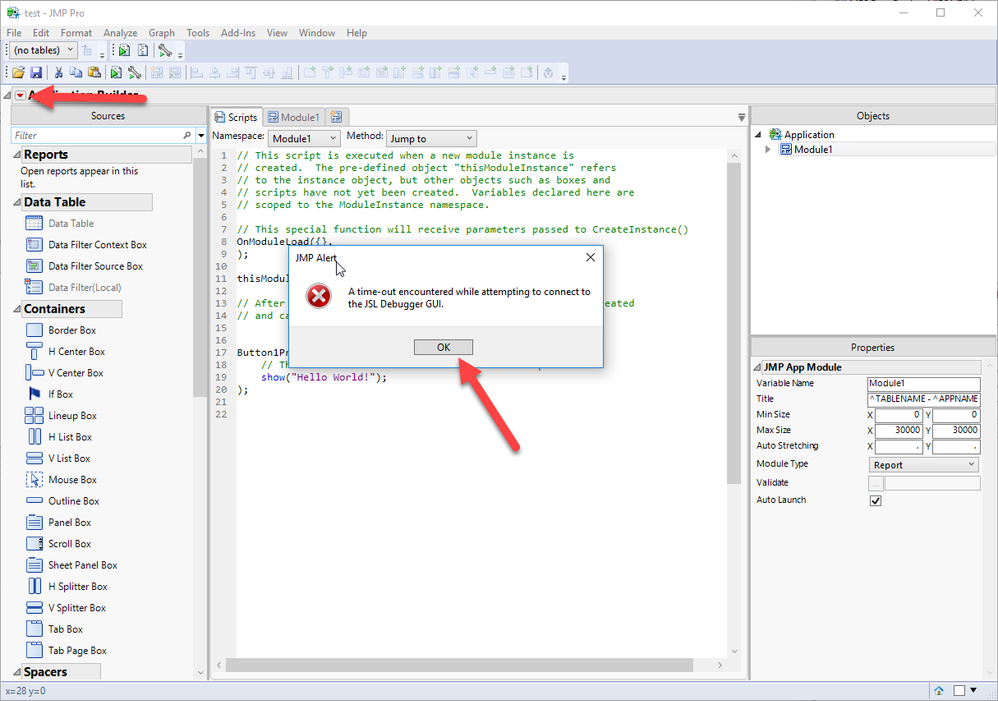Click the Paste clipboard icon
The width and height of the screenshot is (998, 701).
[x=94, y=73]
